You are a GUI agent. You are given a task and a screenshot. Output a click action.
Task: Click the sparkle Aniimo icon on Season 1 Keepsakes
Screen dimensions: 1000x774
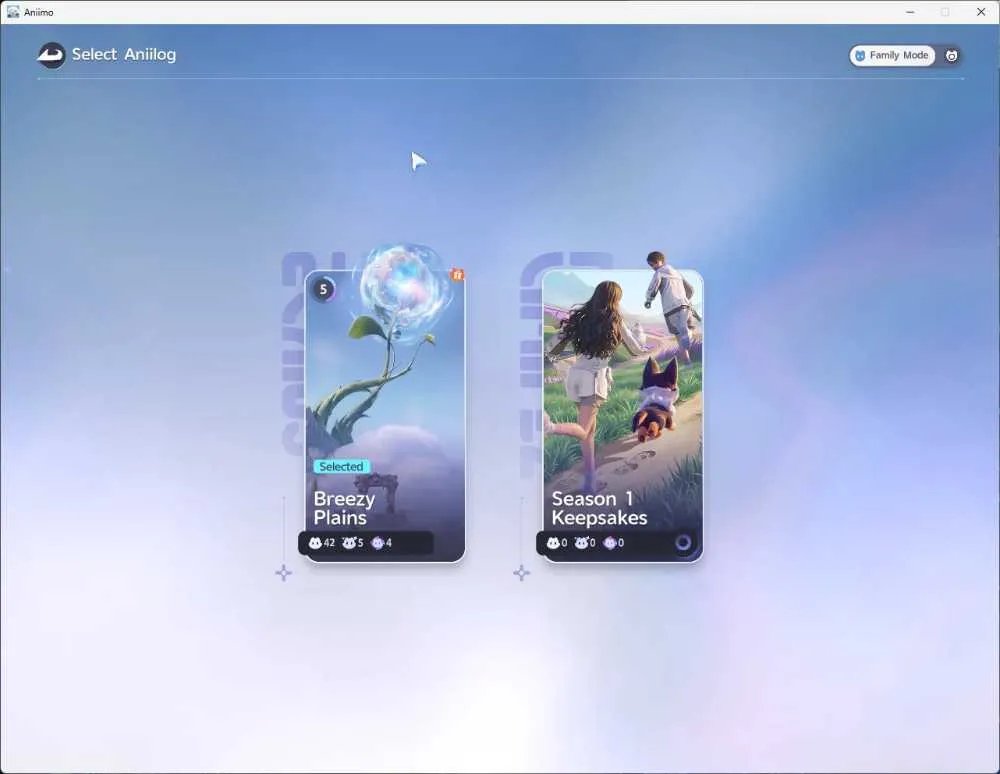[581, 543]
